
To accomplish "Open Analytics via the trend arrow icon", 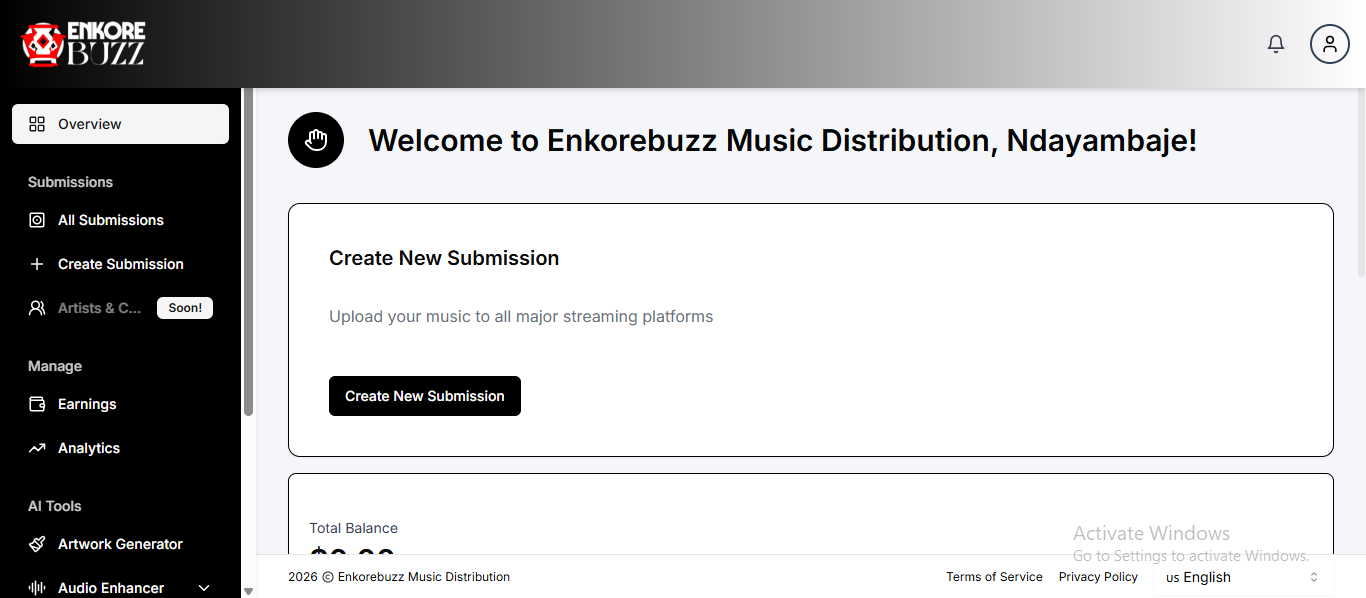I will click(37, 448).
